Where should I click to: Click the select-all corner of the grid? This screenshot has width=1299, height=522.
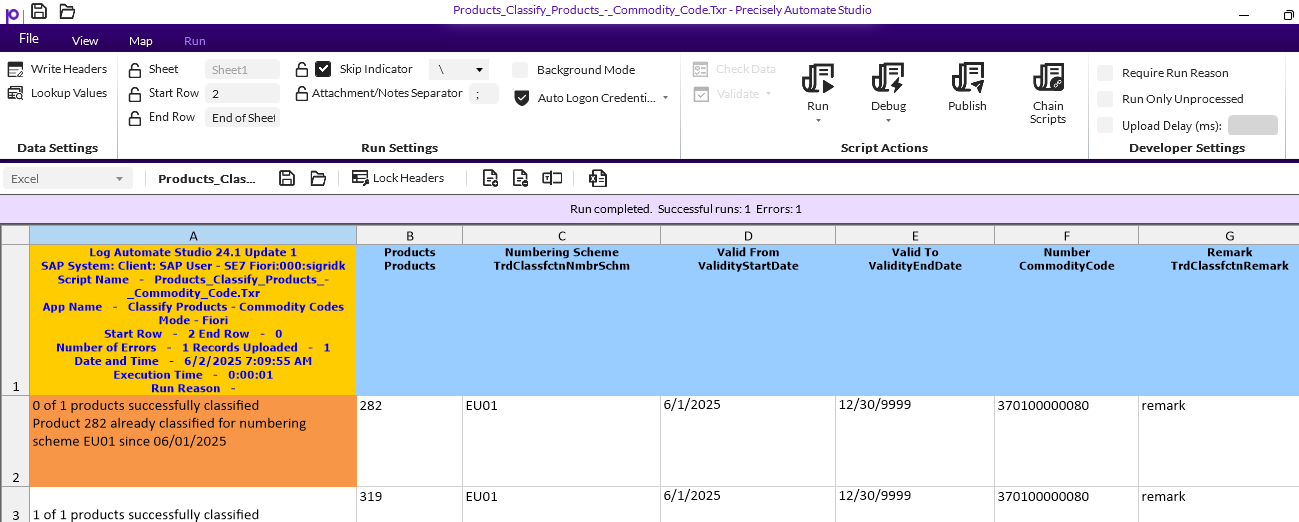[x=15, y=235]
